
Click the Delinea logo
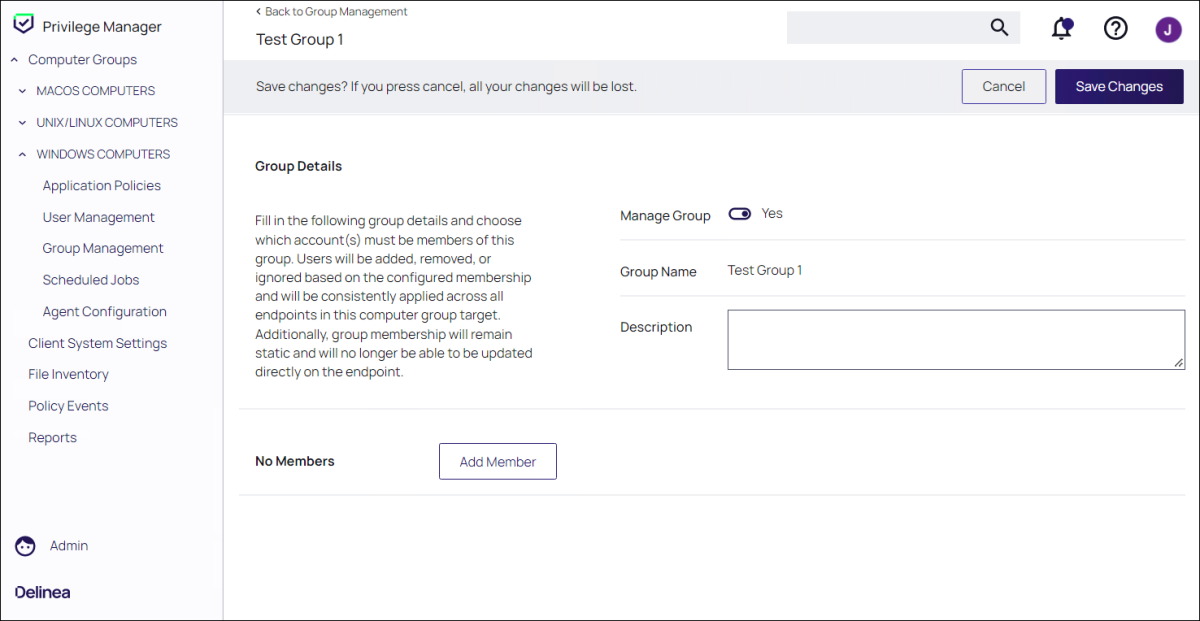[43, 592]
